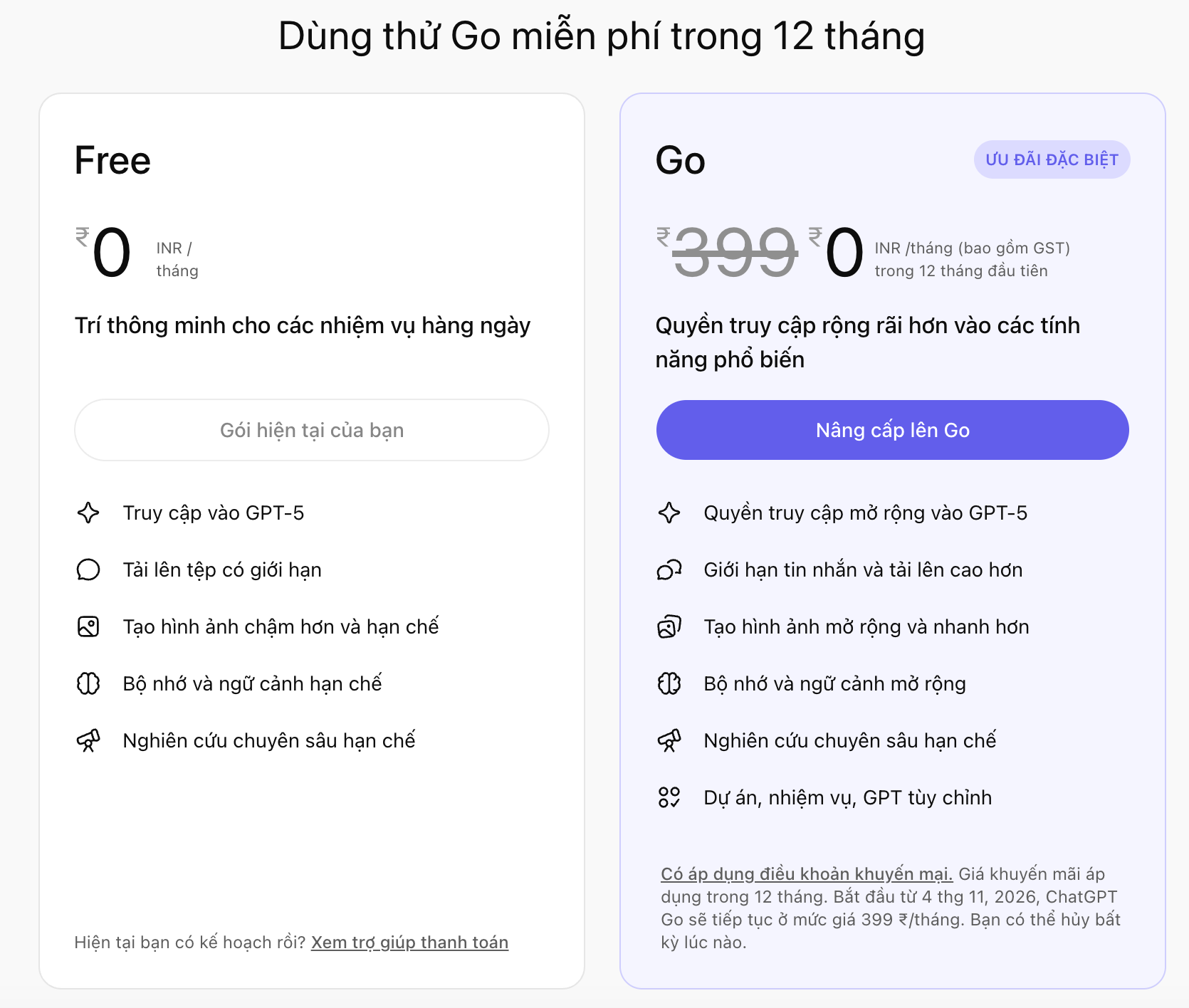Viewport: 1189px width, 1008px height.
Task: Click the text Dự án, nhiệm vụ, GPT tùy chỉnh
Action: (x=848, y=798)
